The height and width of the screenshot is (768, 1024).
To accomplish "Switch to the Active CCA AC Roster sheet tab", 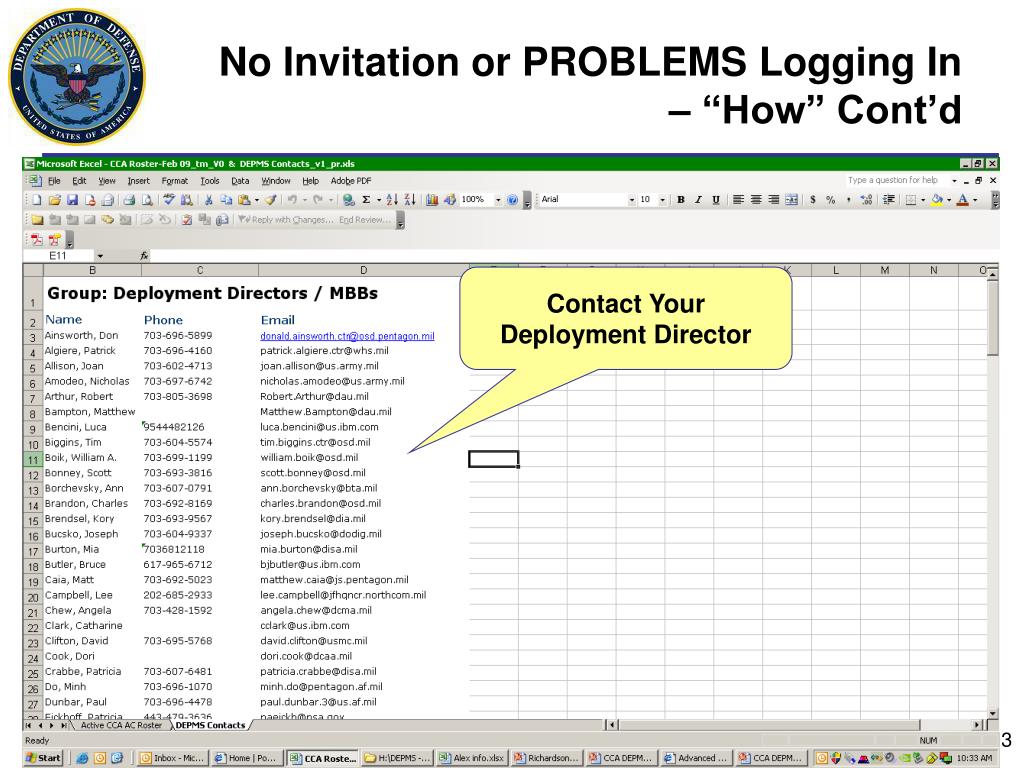I will coord(121,726).
